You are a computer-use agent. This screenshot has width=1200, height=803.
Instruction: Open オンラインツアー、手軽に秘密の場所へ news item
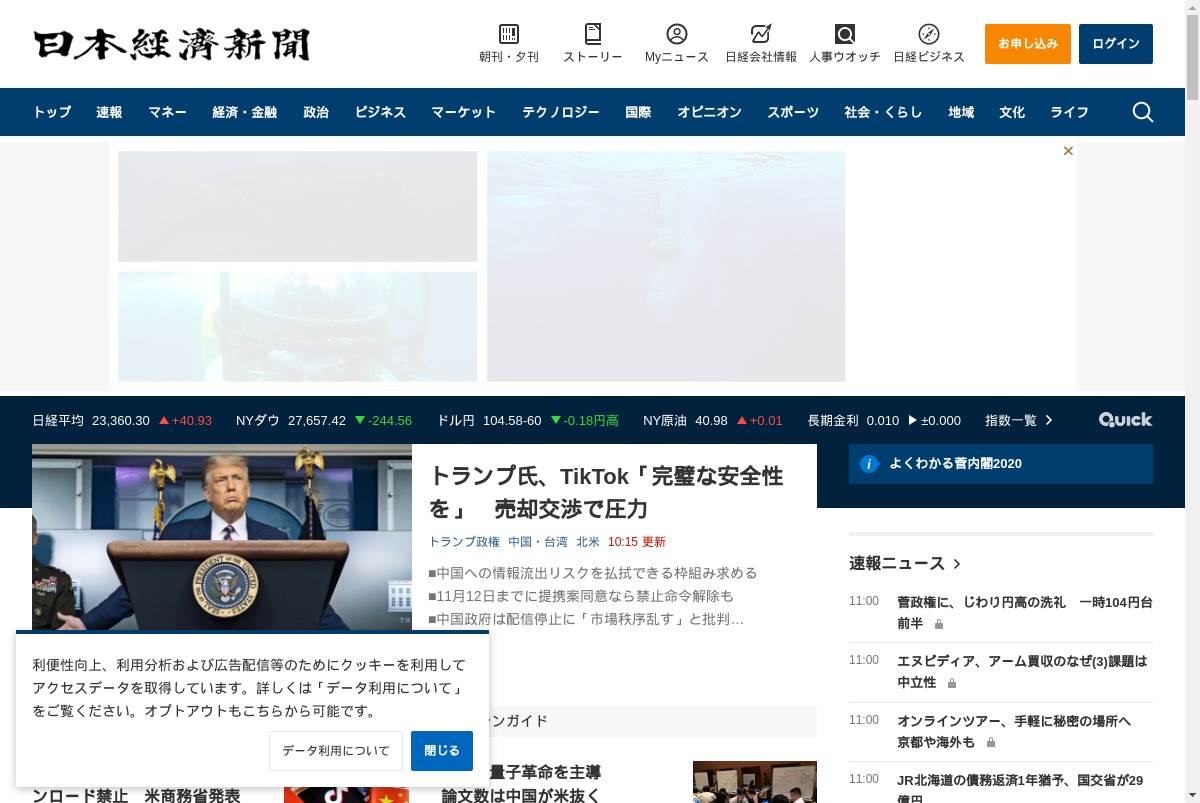click(x=1014, y=732)
